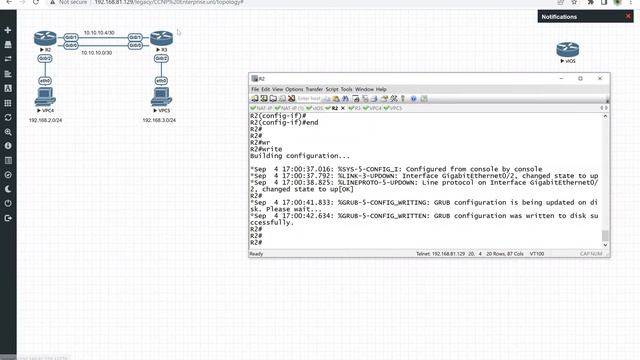
Task: Click the Add an object plus icon in sidebar
Action: tap(8, 30)
